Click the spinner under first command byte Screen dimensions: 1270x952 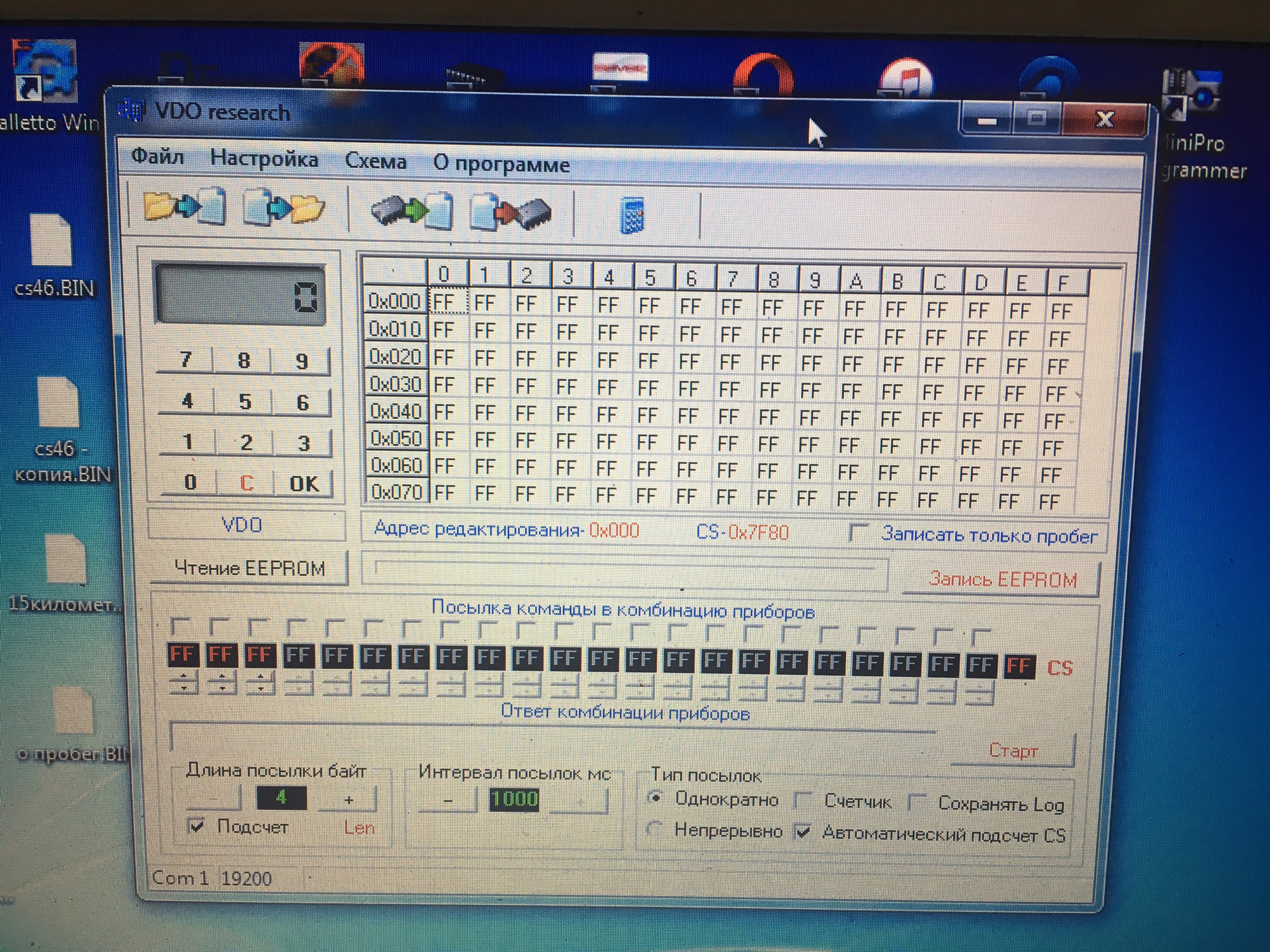183,683
